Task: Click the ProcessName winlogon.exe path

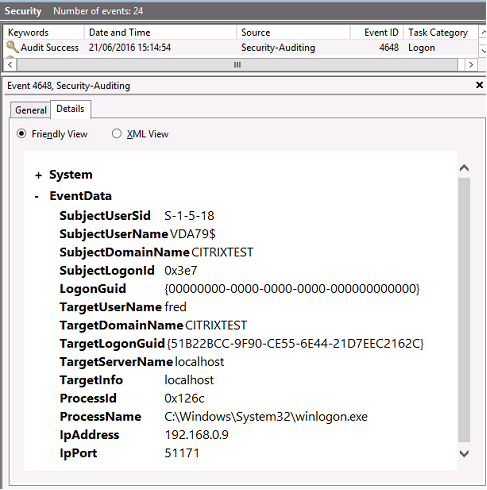Action: coord(266,417)
